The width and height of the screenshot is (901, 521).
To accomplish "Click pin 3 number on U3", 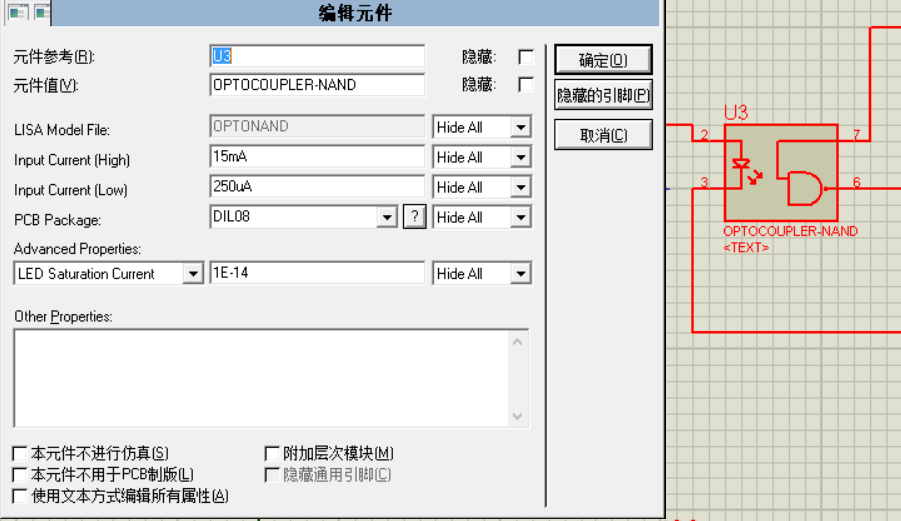I will point(704,183).
